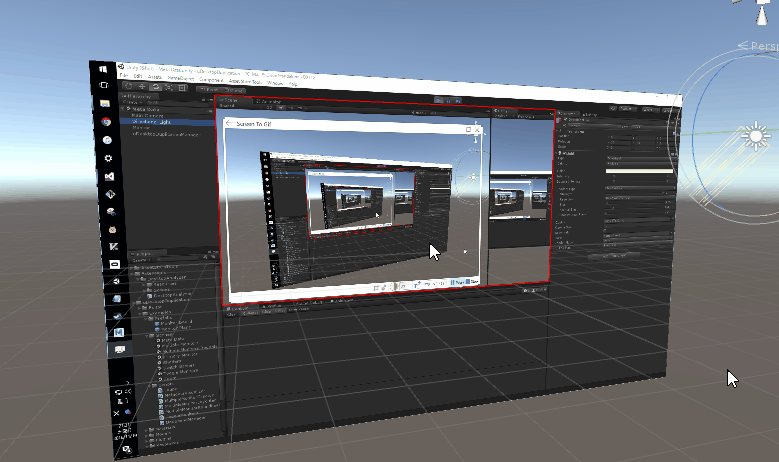Toggle the Collapse button in Console
This screenshot has height=462, width=779.
[250, 313]
